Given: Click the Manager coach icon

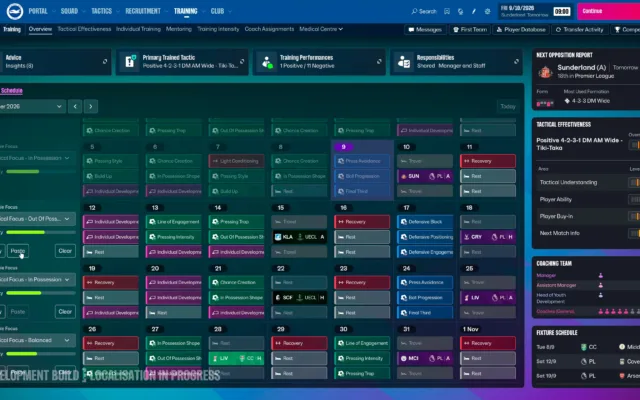Looking at the screenshot, I should click(600, 276).
